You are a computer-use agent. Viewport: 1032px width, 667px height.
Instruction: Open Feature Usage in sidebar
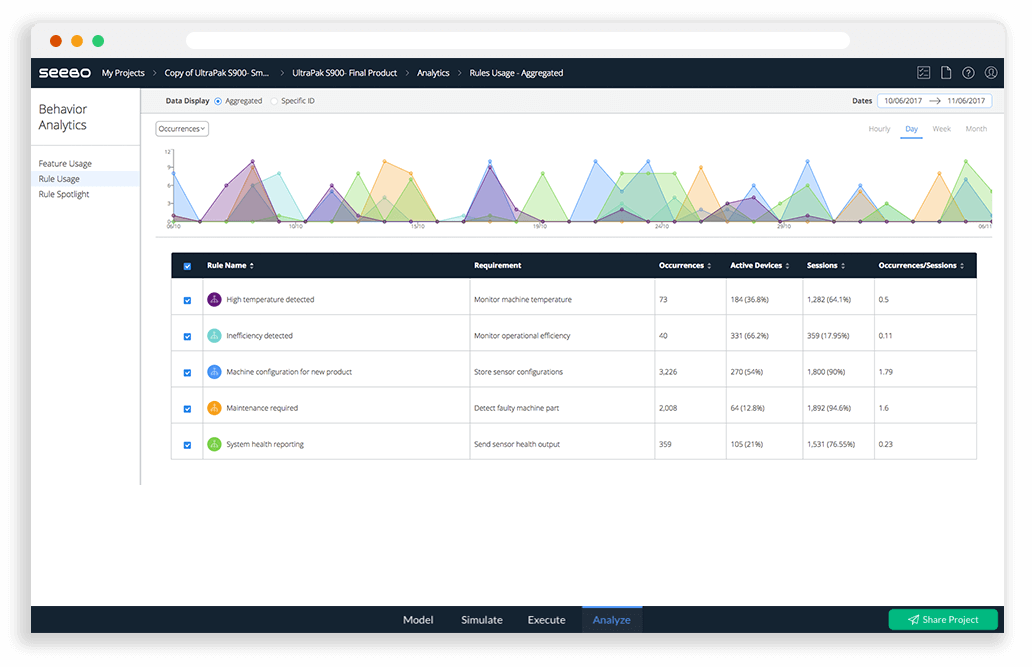pyautogui.click(x=65, y=163)
